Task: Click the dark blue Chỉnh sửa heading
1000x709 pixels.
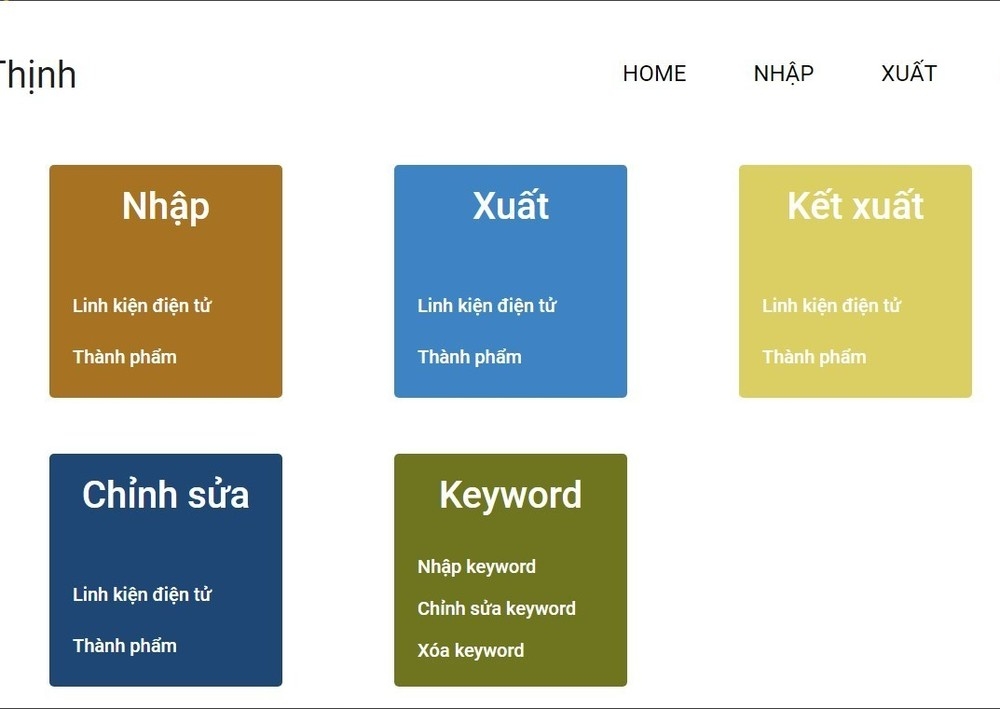Action: pyautogui.click(x=166, y=494)
